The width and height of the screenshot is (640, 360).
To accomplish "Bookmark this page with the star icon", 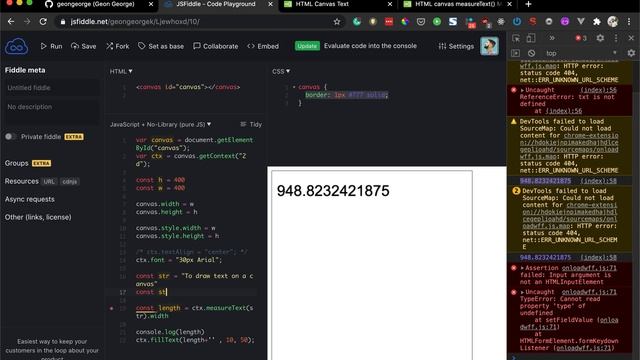I will (x=337, y=22).
